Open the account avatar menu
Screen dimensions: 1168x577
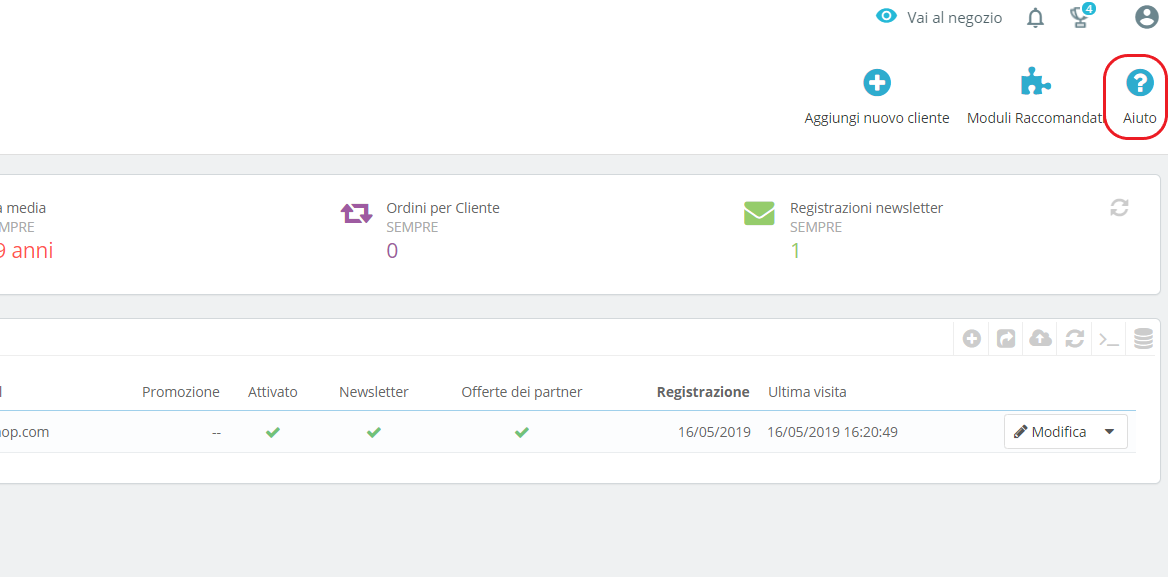[x=1145, y=17]
